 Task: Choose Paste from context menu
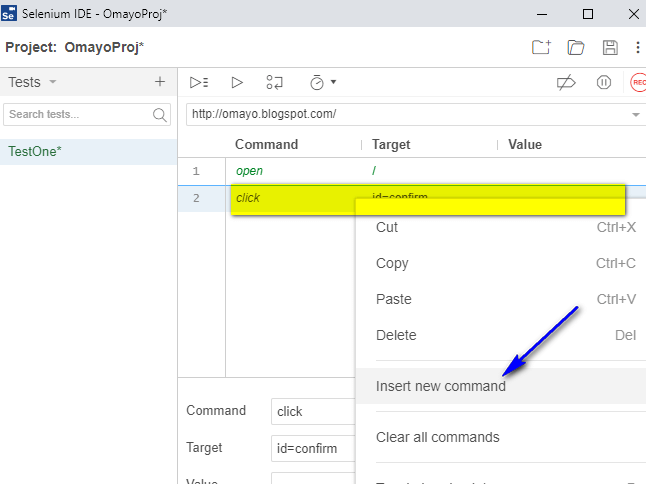[x=501, y=299]
